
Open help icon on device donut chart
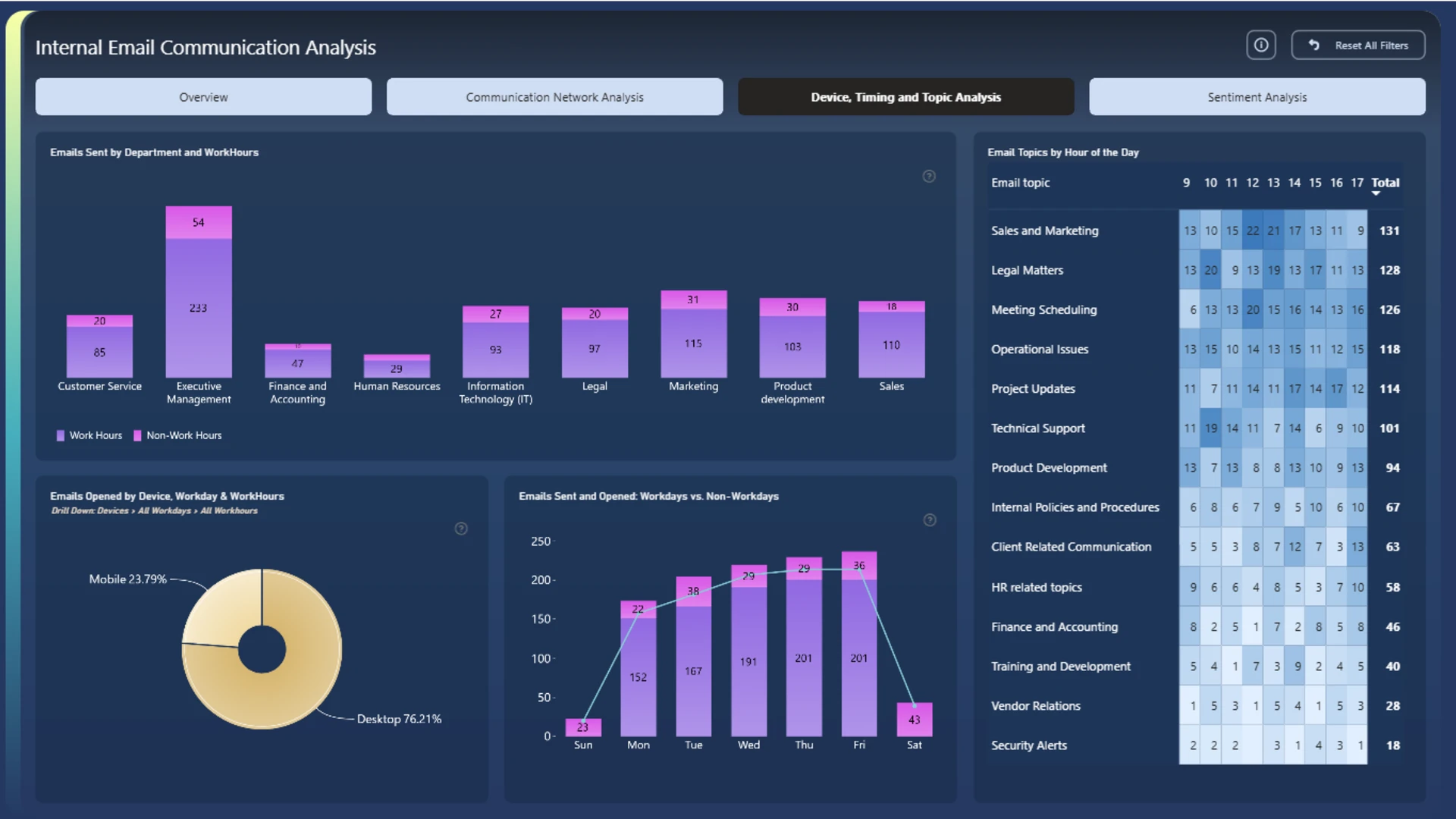click(461, 529)
